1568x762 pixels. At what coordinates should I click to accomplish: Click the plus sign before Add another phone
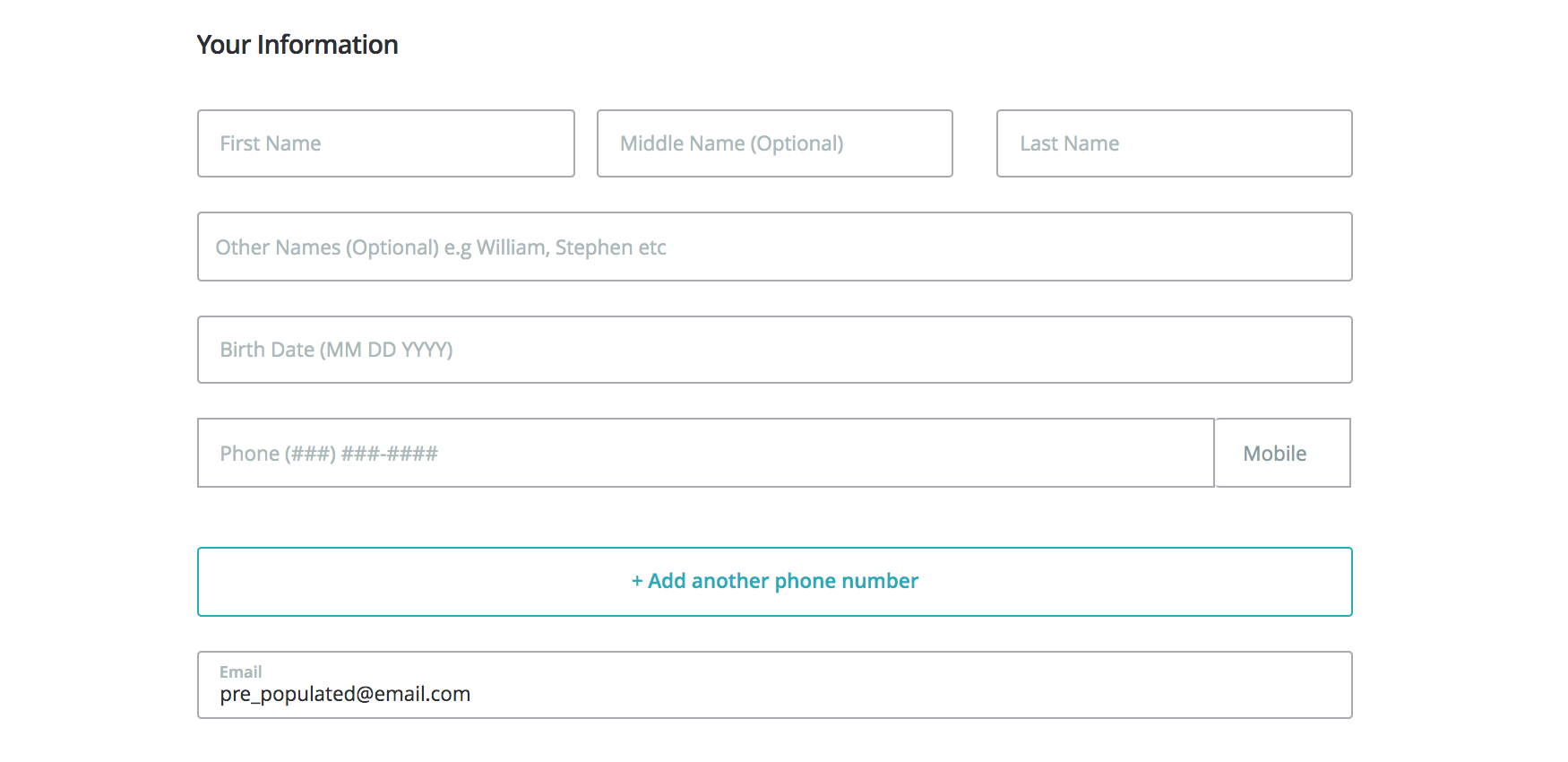[637, 582]
